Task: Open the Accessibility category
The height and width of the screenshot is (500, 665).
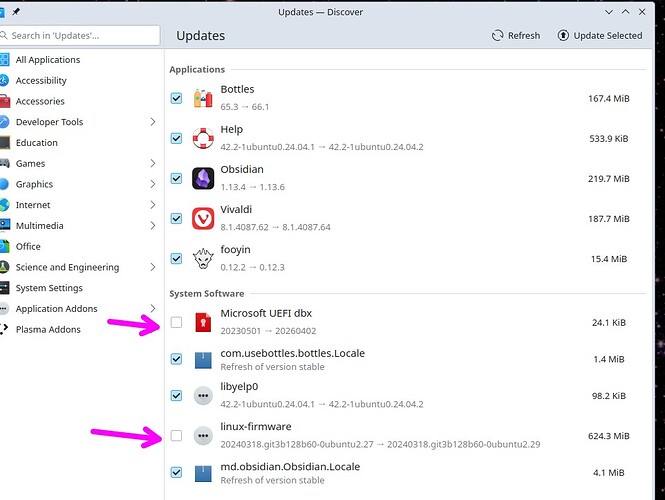Action: 81,80
